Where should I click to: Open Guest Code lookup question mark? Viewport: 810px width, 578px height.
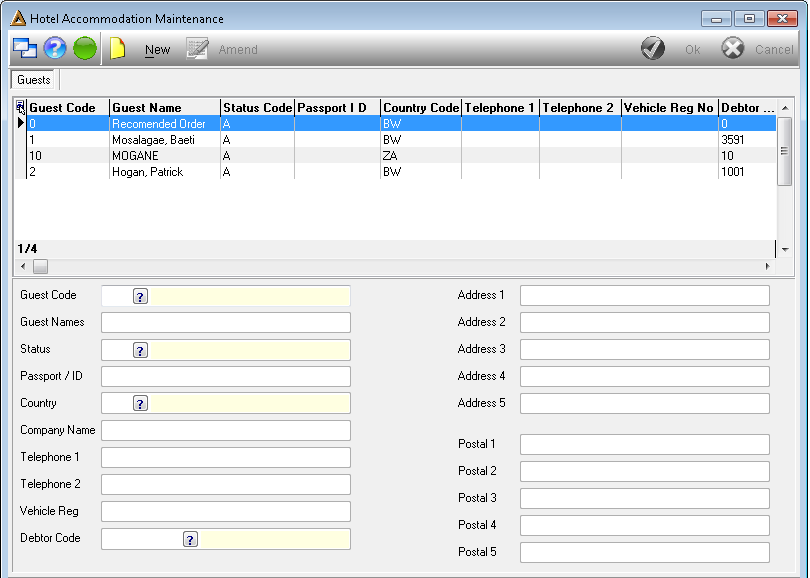tap(141, 296)
